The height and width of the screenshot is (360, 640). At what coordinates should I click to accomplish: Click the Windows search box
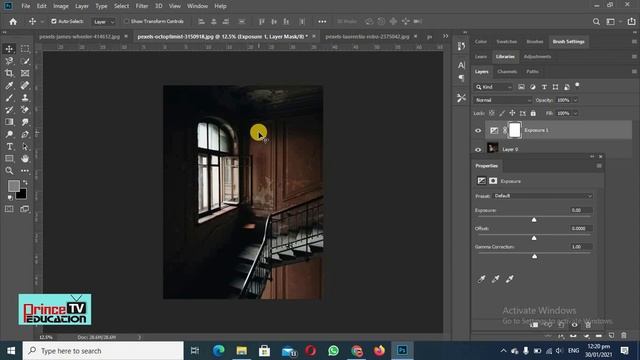[x=103, y=351]
